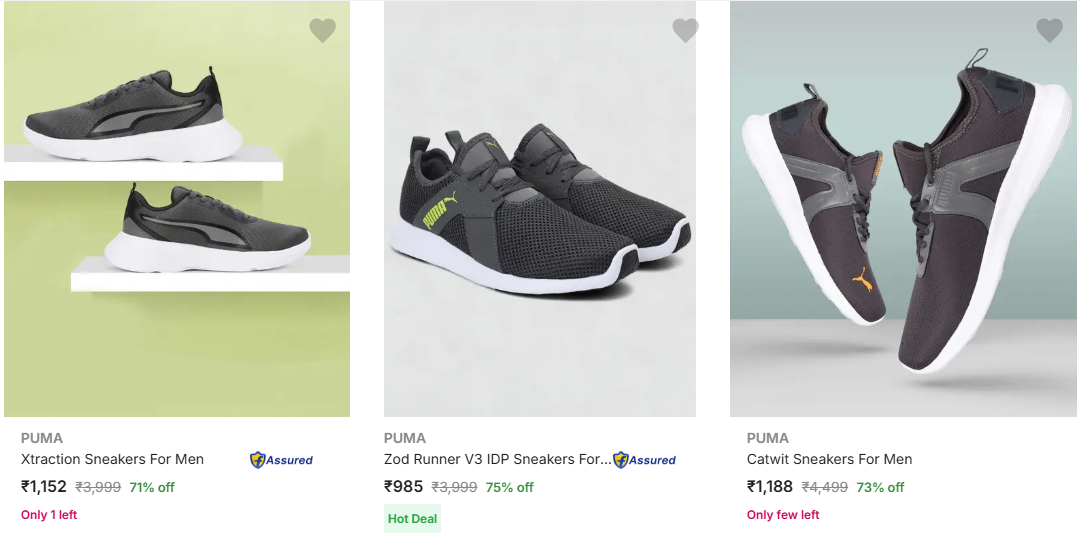Click the ₹985 price
1081x539 pixels.
click(x=404, y=487)
